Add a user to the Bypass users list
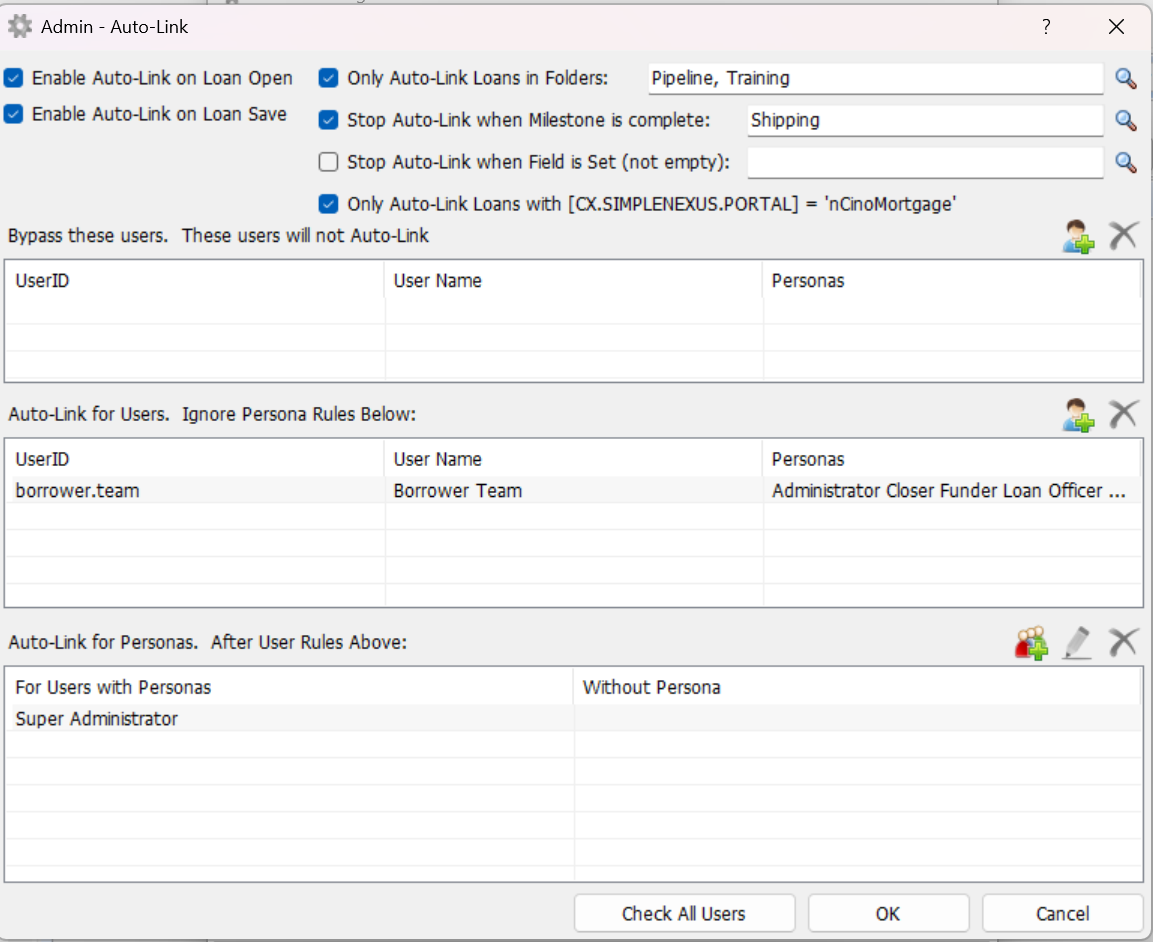The width and height of the screenshot is (1153, 942). 1078,237
